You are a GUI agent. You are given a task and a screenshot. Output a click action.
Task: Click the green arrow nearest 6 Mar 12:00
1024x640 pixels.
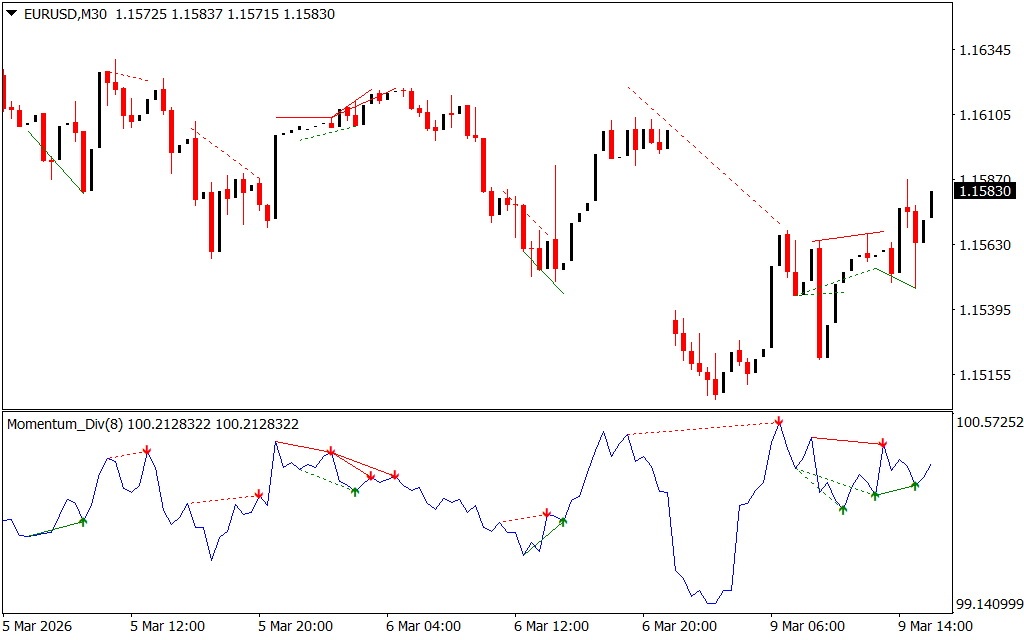click(x=563, y=520)
